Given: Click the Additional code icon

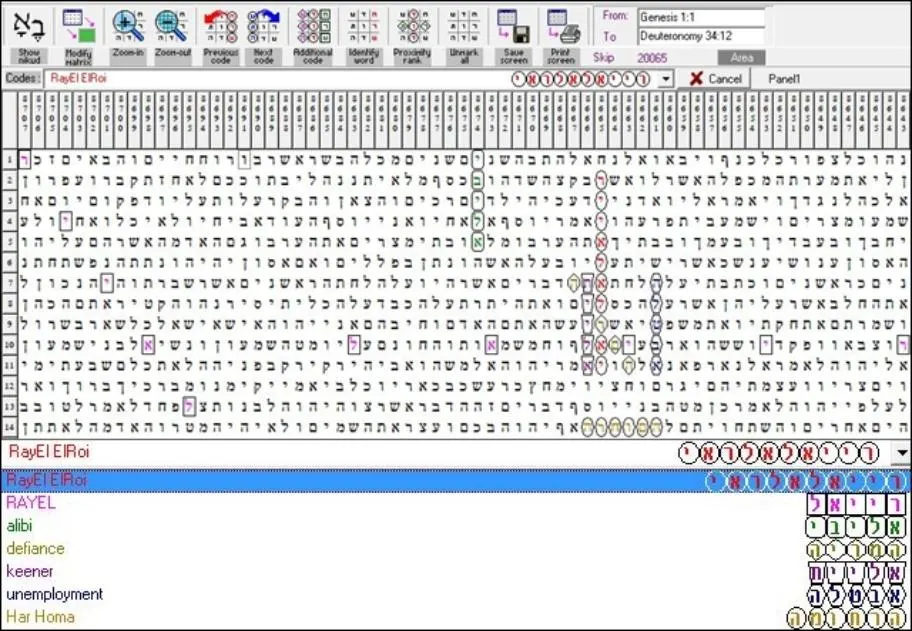Looking at the screenshot, I should coord(313,26).
